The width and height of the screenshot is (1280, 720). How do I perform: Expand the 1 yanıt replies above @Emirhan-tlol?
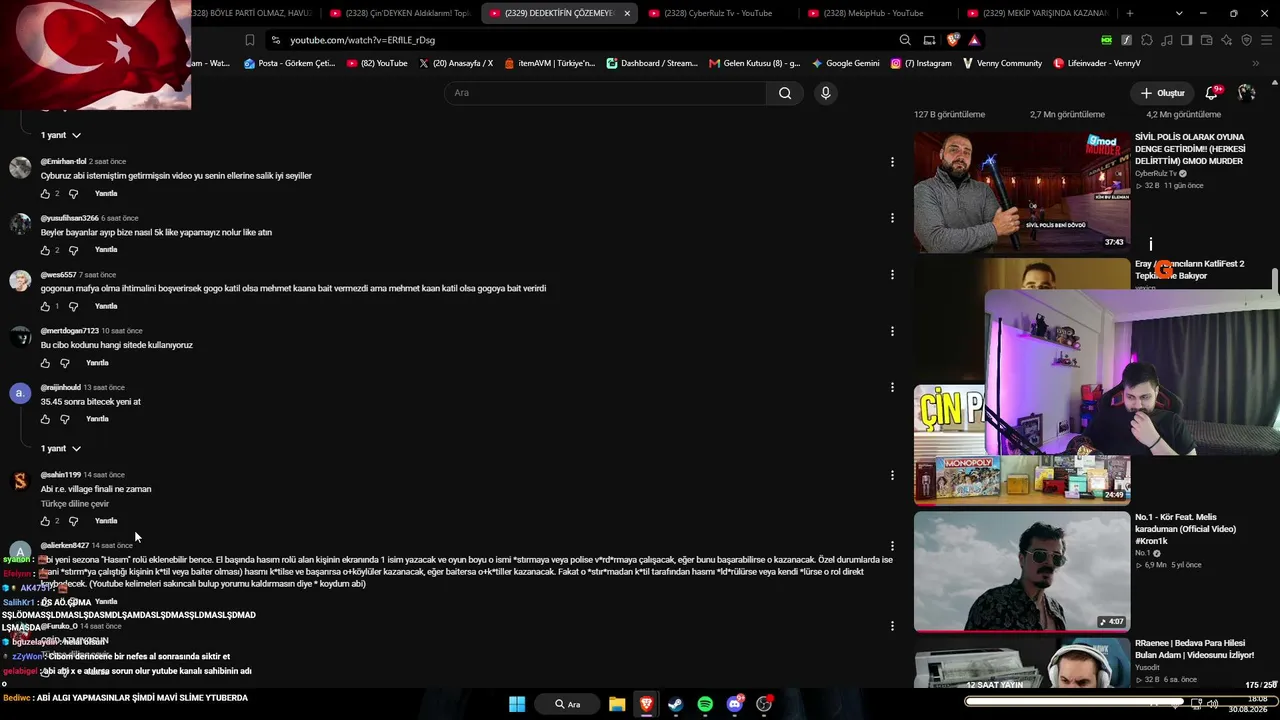[x=61, y=135]
